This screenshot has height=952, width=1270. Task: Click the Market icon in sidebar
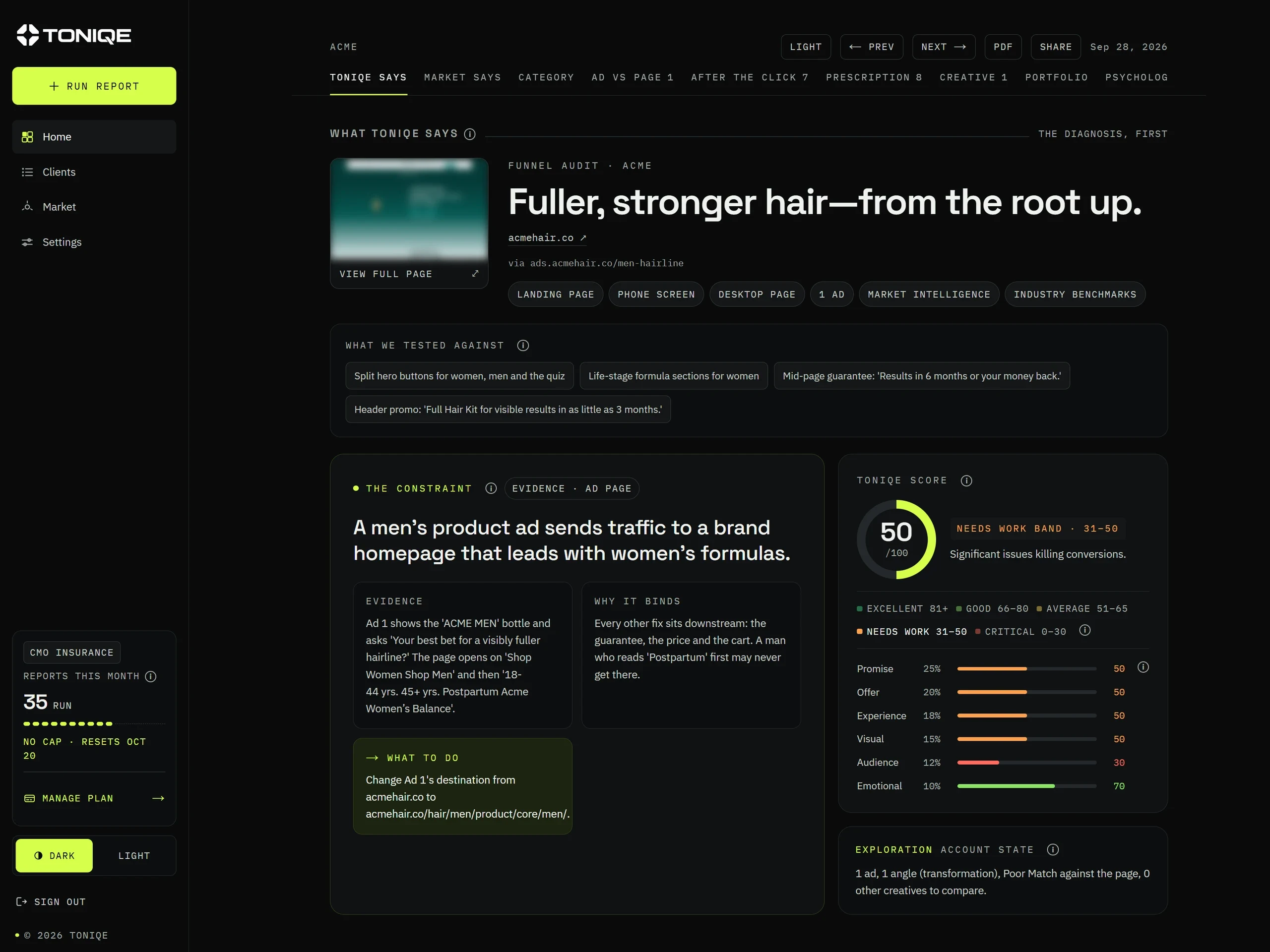27,207
